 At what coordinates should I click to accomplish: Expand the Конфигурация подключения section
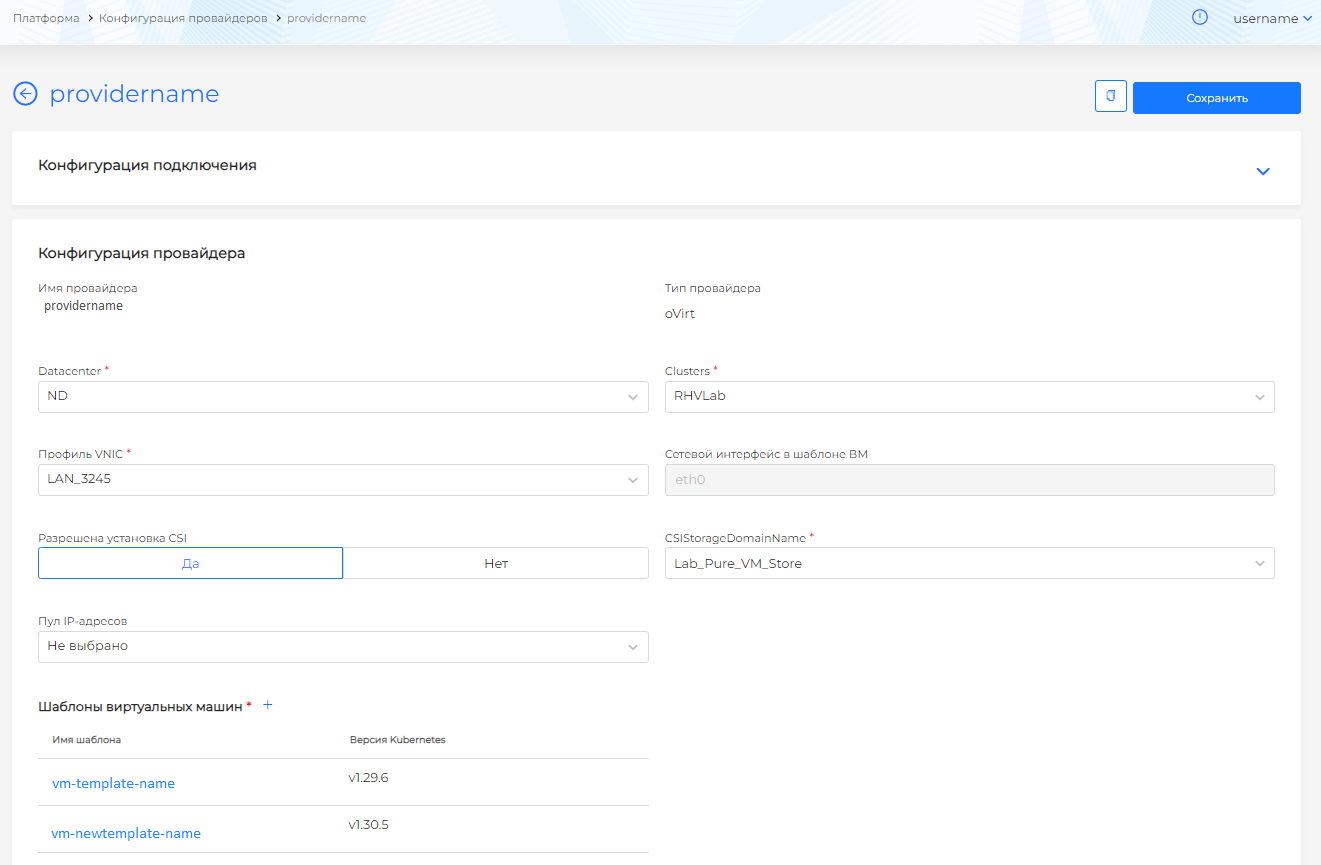coord(1262,171)
